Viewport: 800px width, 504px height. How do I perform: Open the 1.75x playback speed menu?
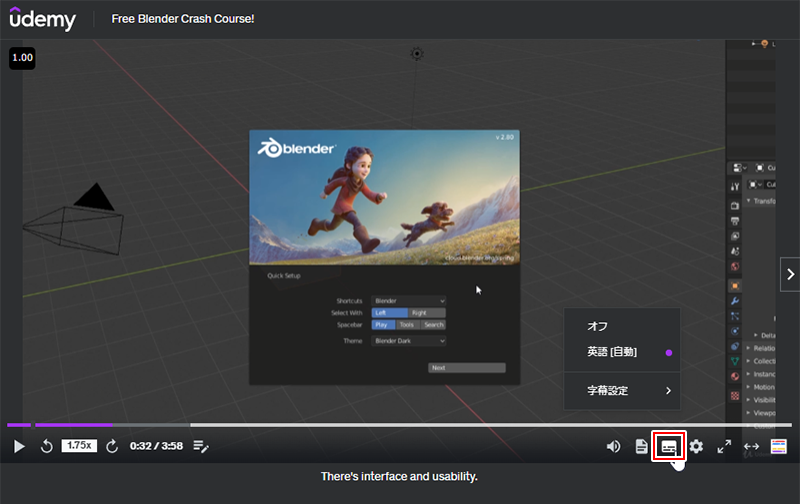point(79,446)
